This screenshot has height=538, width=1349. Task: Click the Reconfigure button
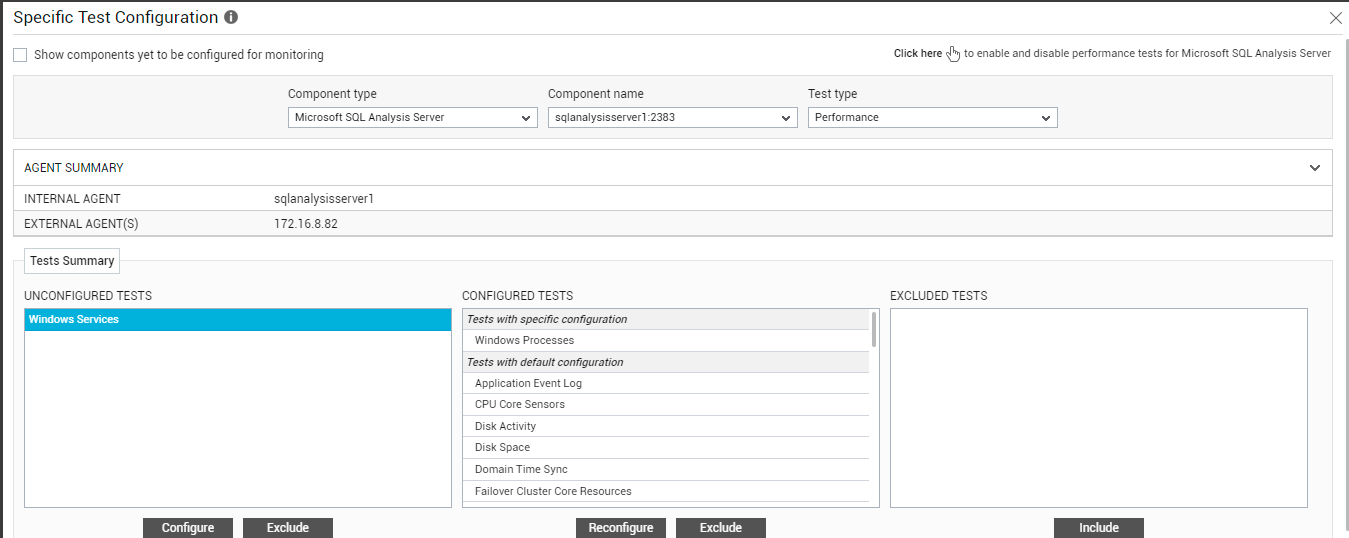click(x=621, y=528)
